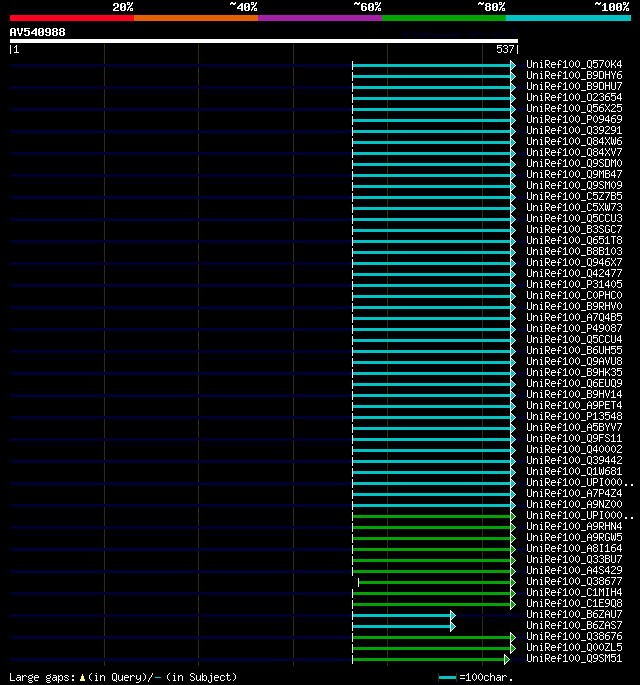Open hit UniRef100_Q570K4
Screen dimensions: 640x685
click(x=574, y=64)
